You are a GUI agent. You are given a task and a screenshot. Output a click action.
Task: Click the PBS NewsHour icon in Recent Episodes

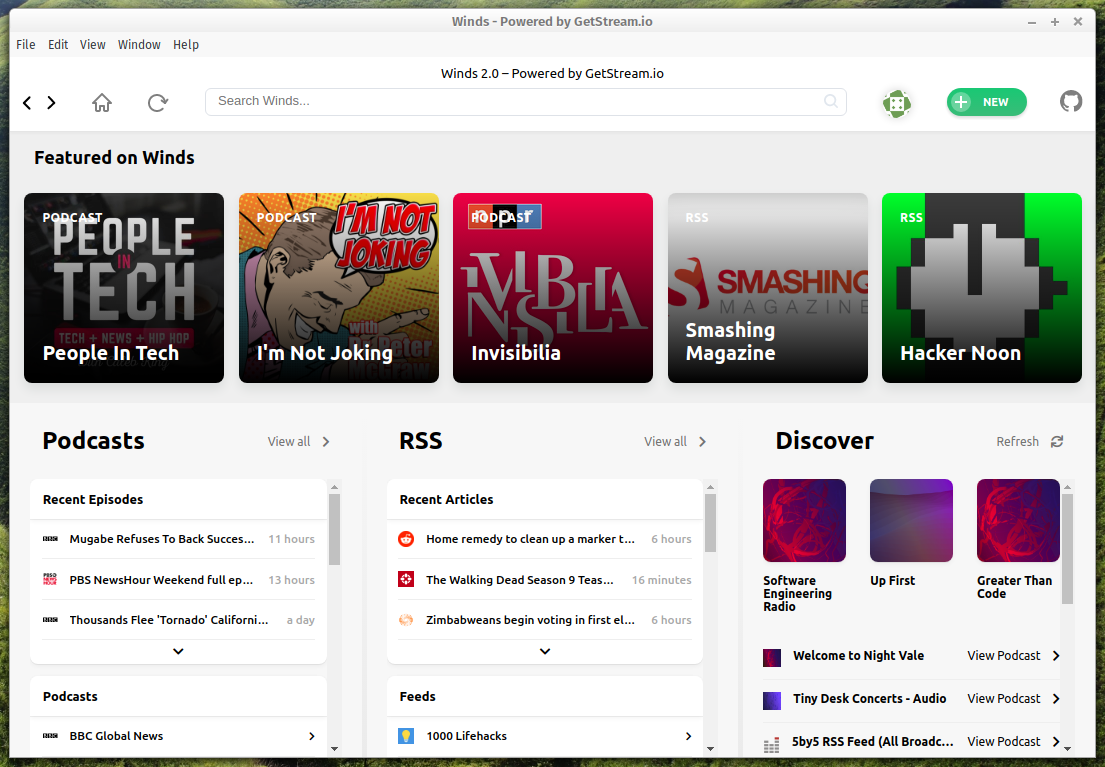pos(50,579)
